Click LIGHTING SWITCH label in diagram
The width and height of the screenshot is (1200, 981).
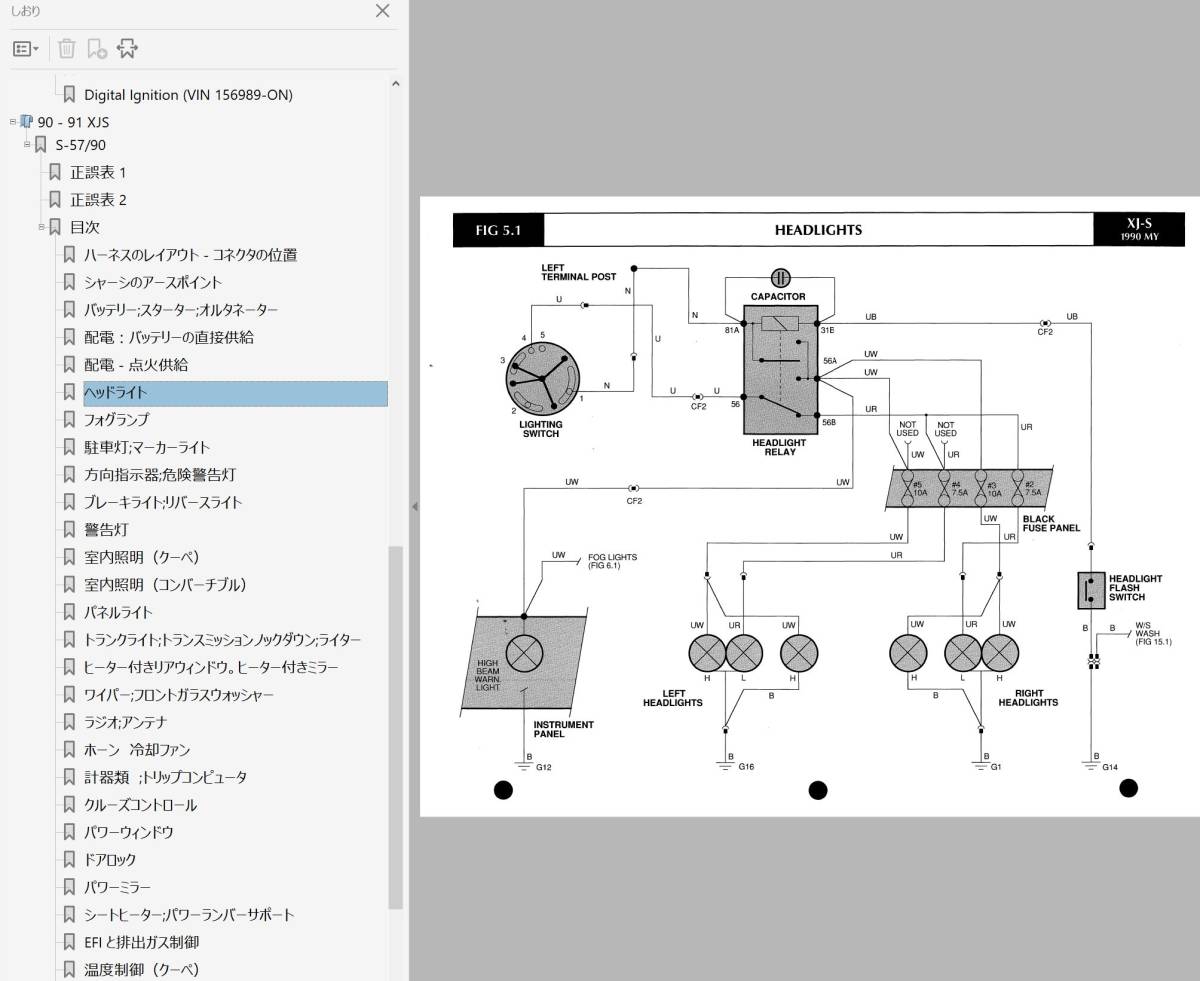pos(541,429)
